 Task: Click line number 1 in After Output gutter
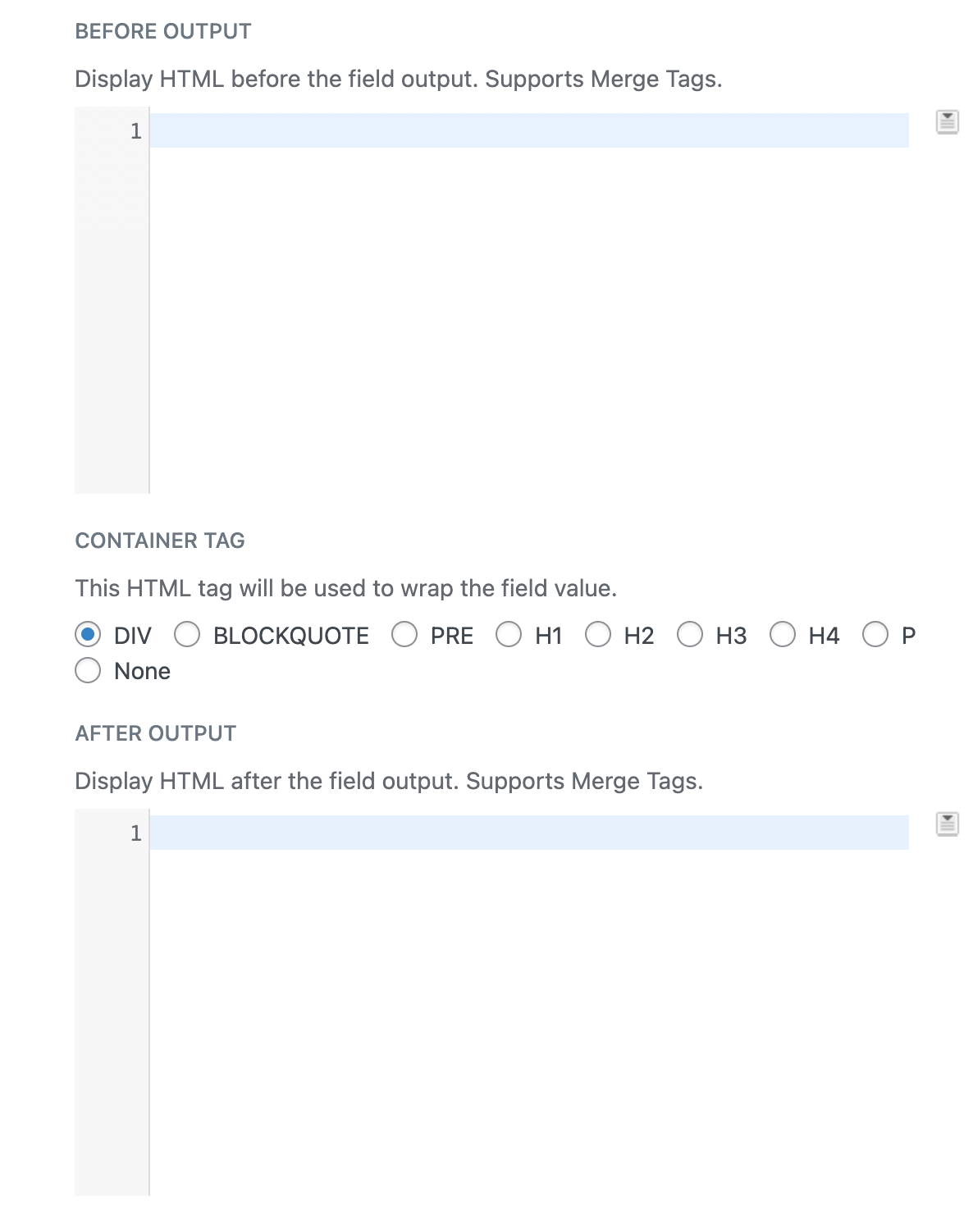[x=136, y=833]
